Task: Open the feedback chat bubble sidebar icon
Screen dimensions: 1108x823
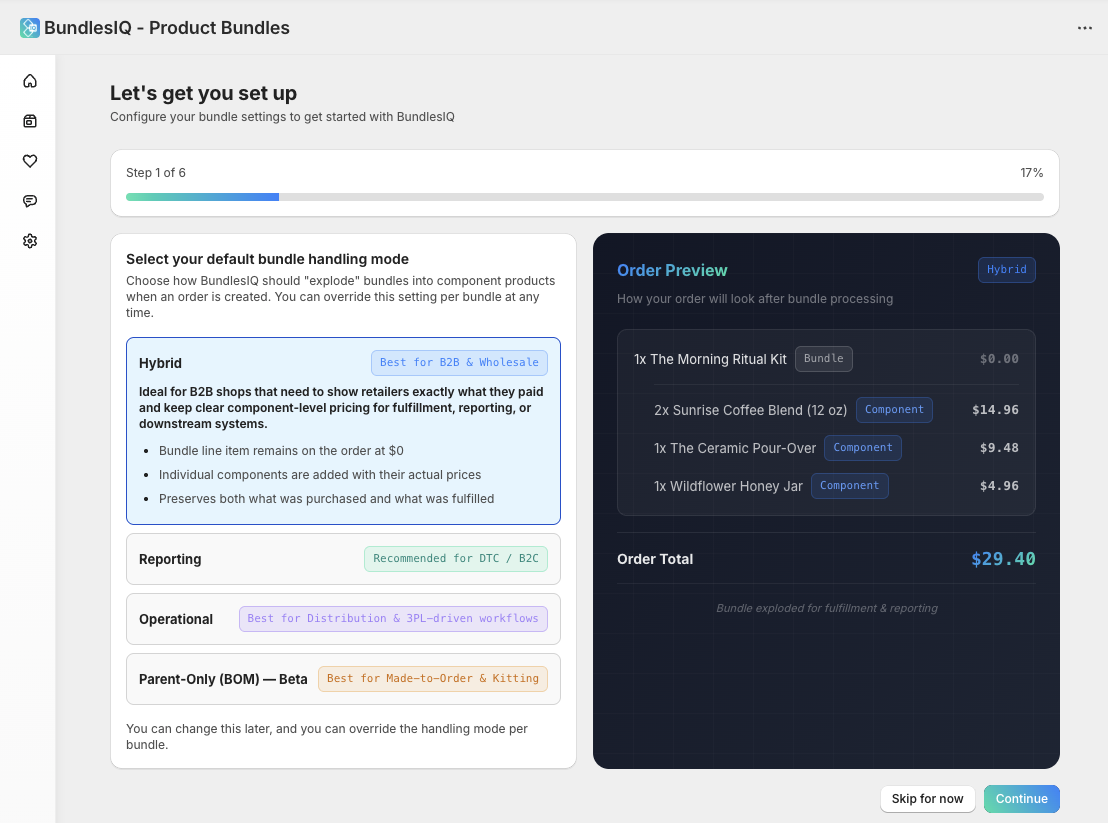Action: pos(29,200)
